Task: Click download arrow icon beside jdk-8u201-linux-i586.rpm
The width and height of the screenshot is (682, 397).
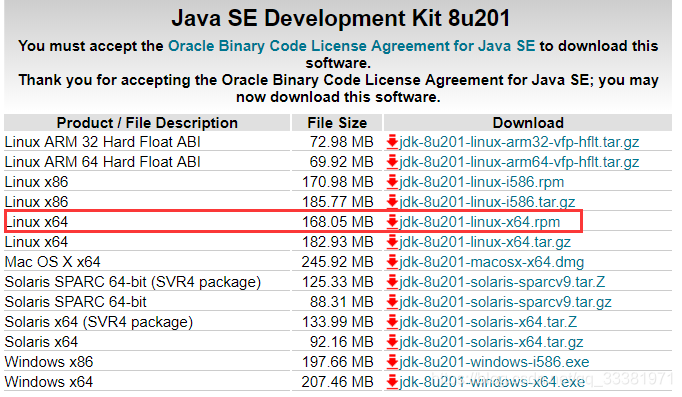Action: (x=392, y=182)
